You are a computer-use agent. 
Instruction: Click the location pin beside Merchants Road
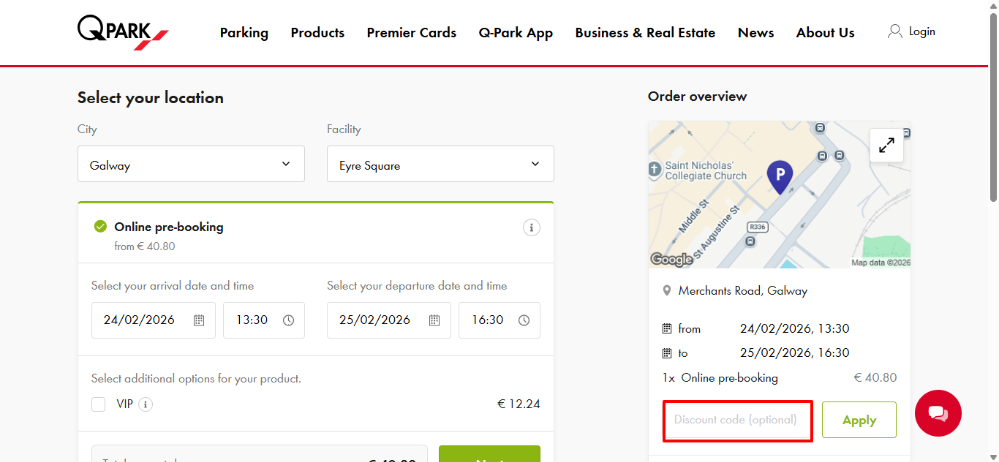[667, 291]
